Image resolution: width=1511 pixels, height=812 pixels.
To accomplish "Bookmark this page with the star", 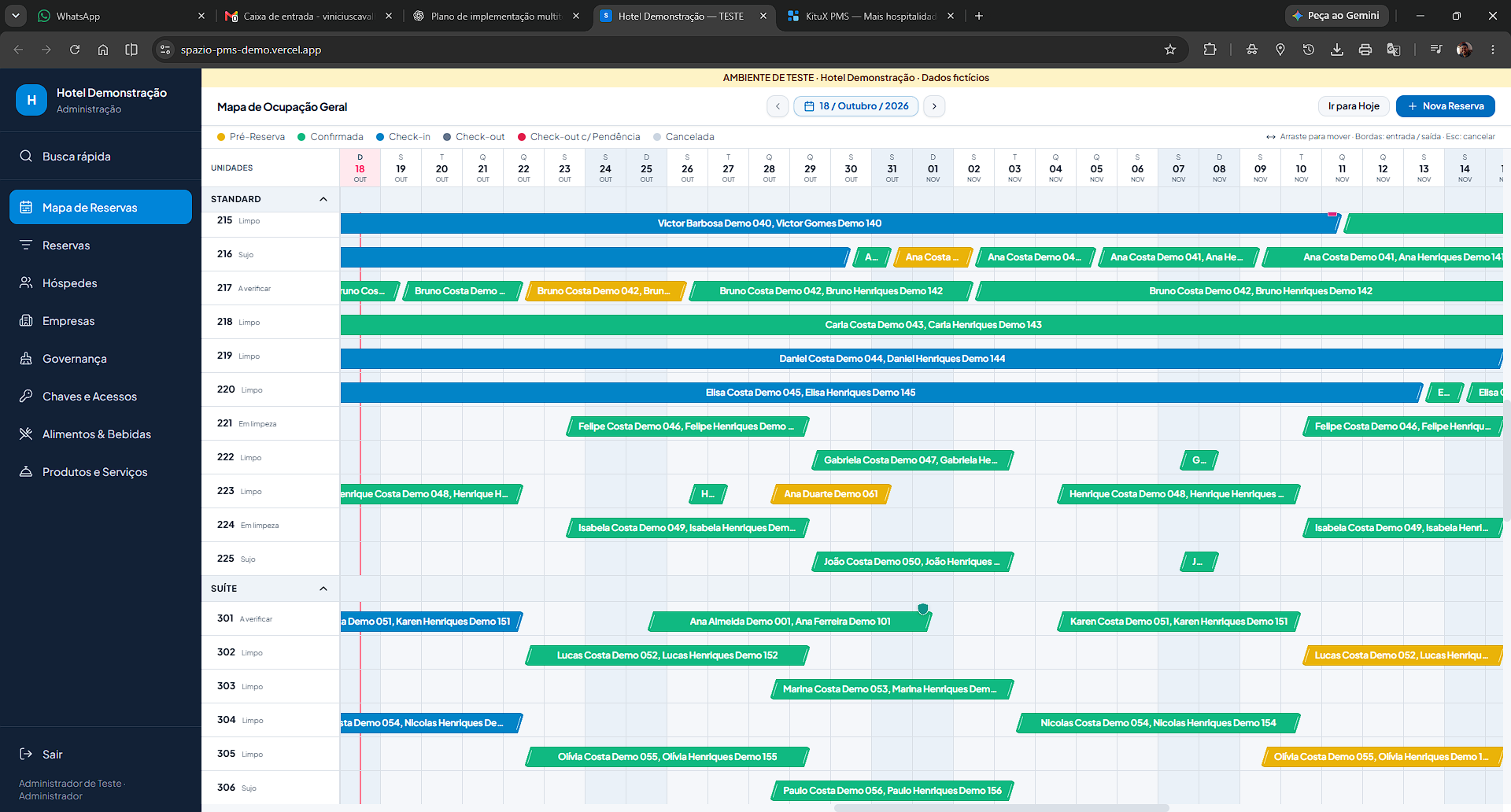I will [1170, 50].
